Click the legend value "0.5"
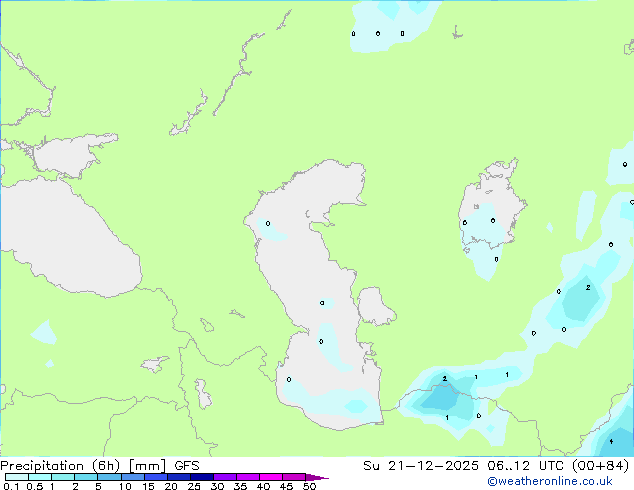 click(x=35, y=486)
